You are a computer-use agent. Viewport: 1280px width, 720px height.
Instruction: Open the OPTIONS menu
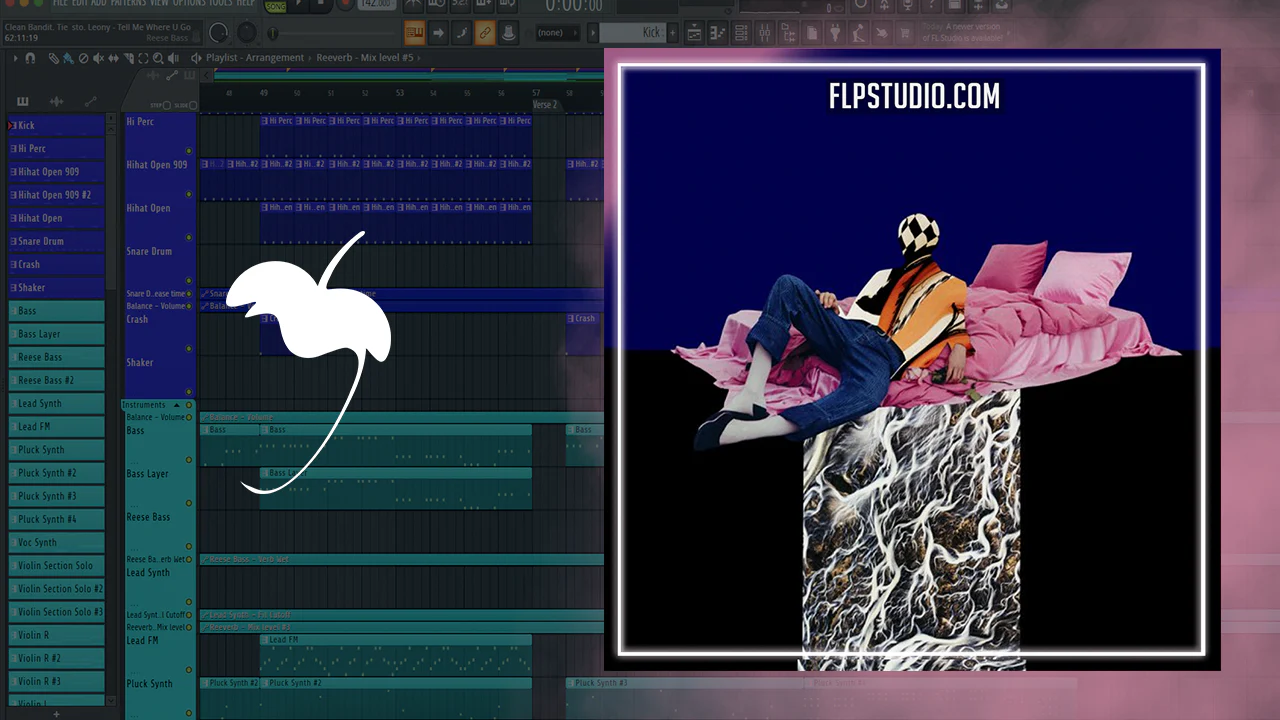pyautogui.click(x=189, y=3)
